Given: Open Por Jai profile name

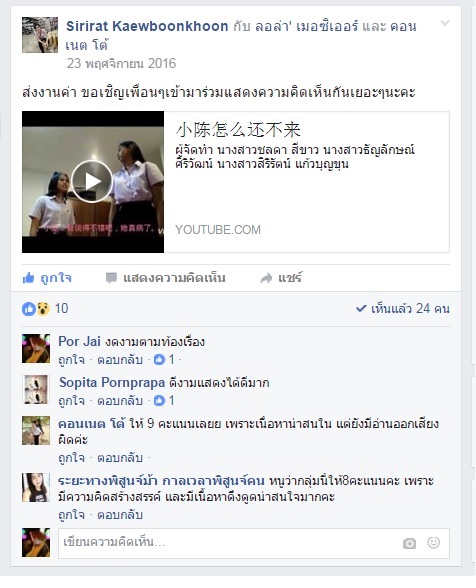Looking at the screenshot, I should click(x=80, y=341).
